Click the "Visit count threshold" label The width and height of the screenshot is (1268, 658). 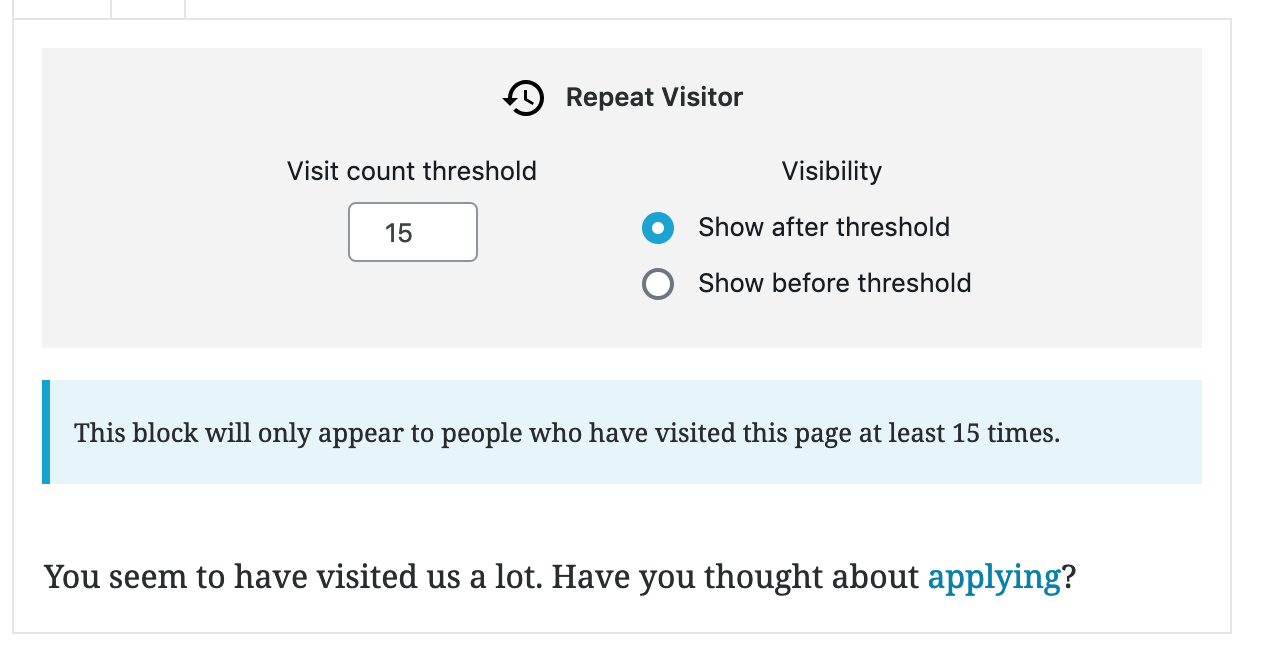pos(411,171)
